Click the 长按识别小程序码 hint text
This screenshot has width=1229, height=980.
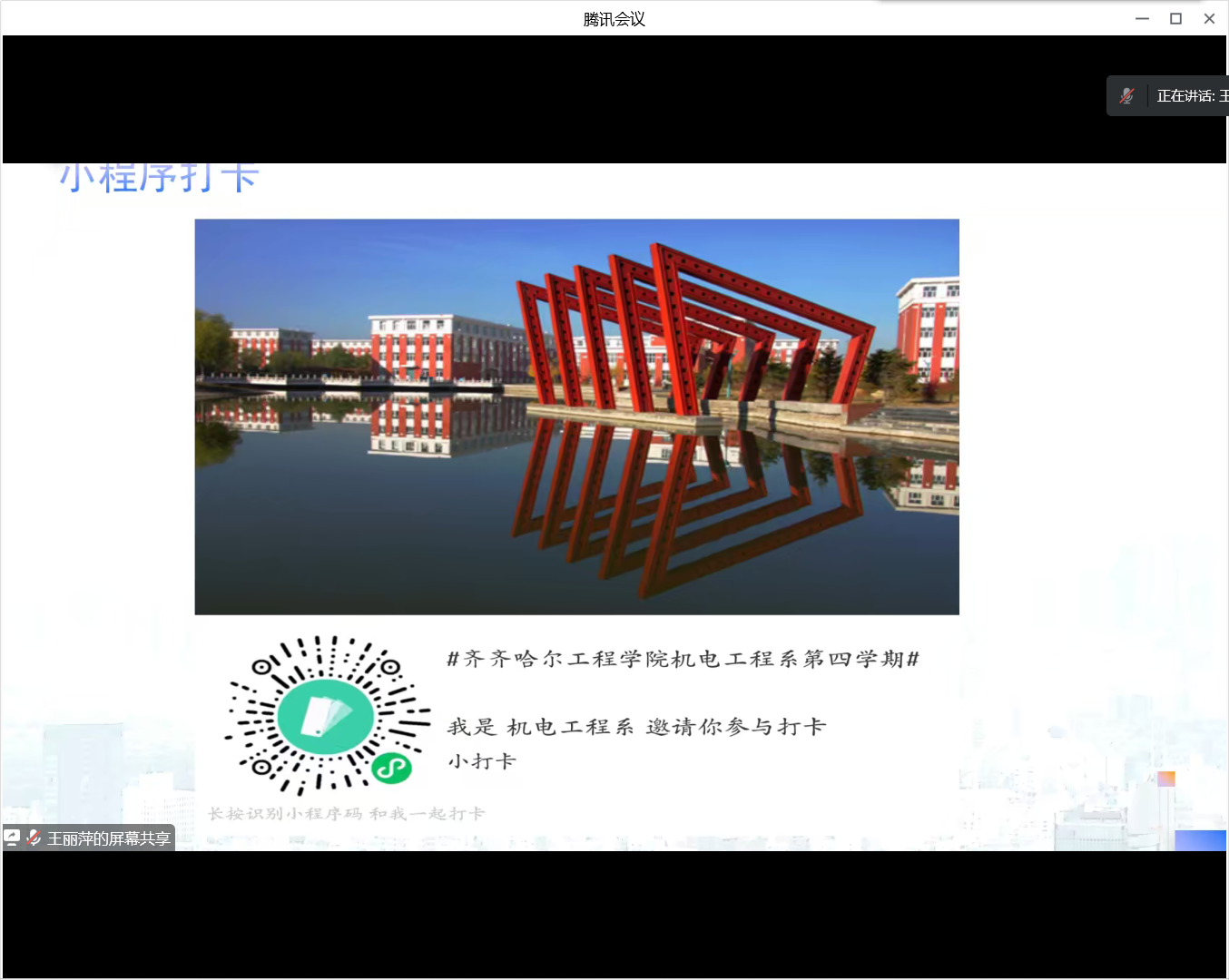[x=346, y=814]
